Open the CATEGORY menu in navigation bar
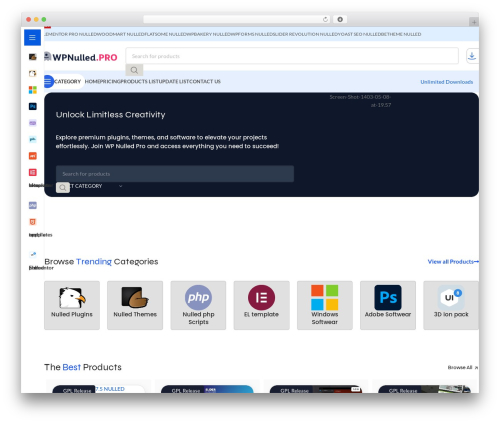Screen dimensions: 500x423 pos(67,82)
